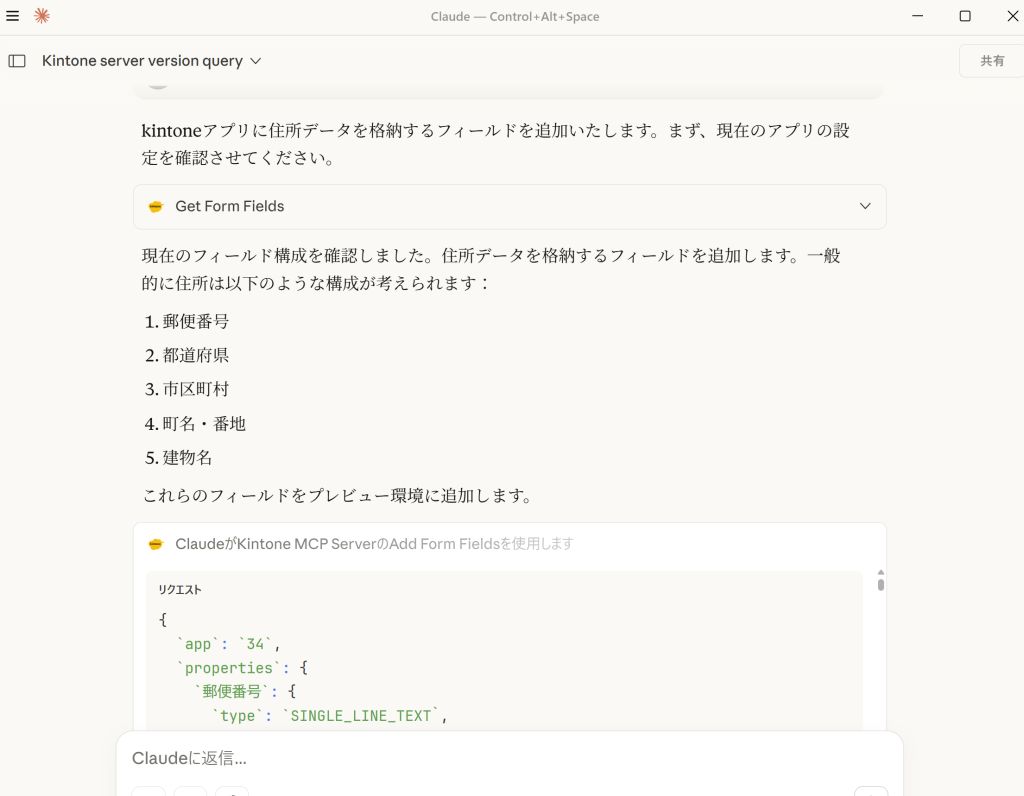
Task: Maximize the Claude window
Action: (x=965, y=16)
